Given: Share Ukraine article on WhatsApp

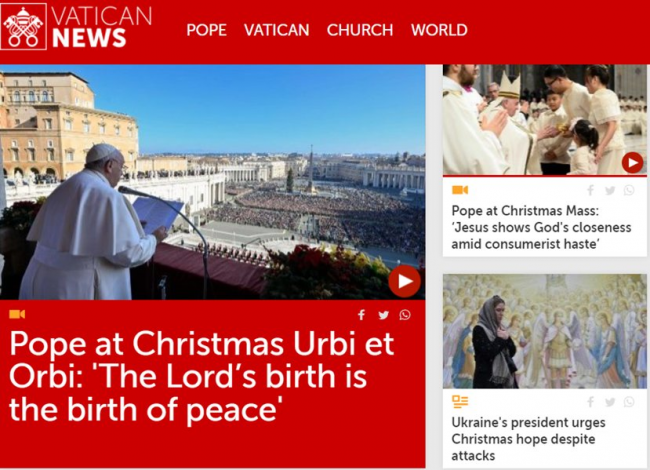Looking at the screenshot, I should pos(629,402).
